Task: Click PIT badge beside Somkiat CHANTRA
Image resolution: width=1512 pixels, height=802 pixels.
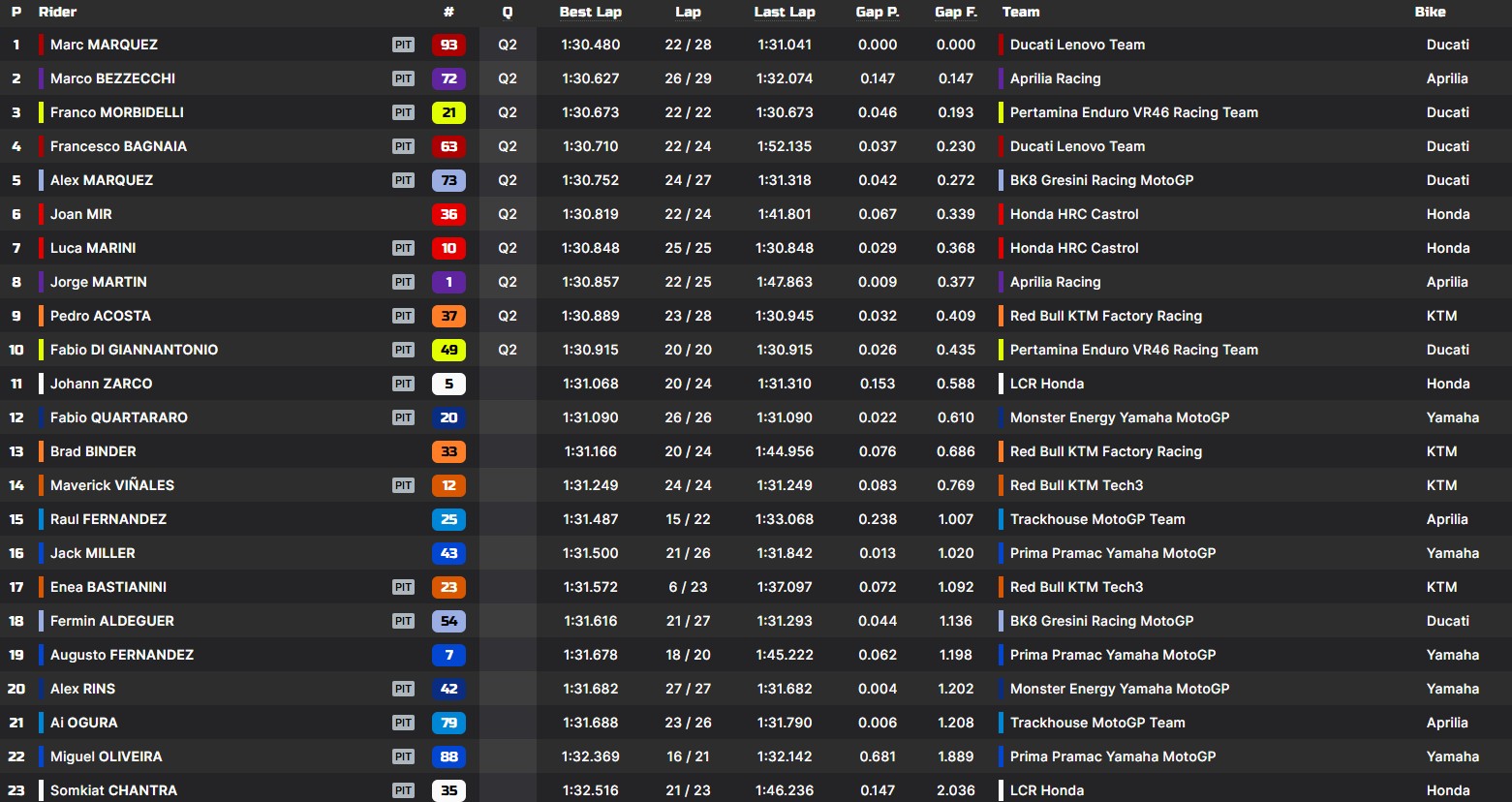Action: pyautogui.click(x=403, y=790)
